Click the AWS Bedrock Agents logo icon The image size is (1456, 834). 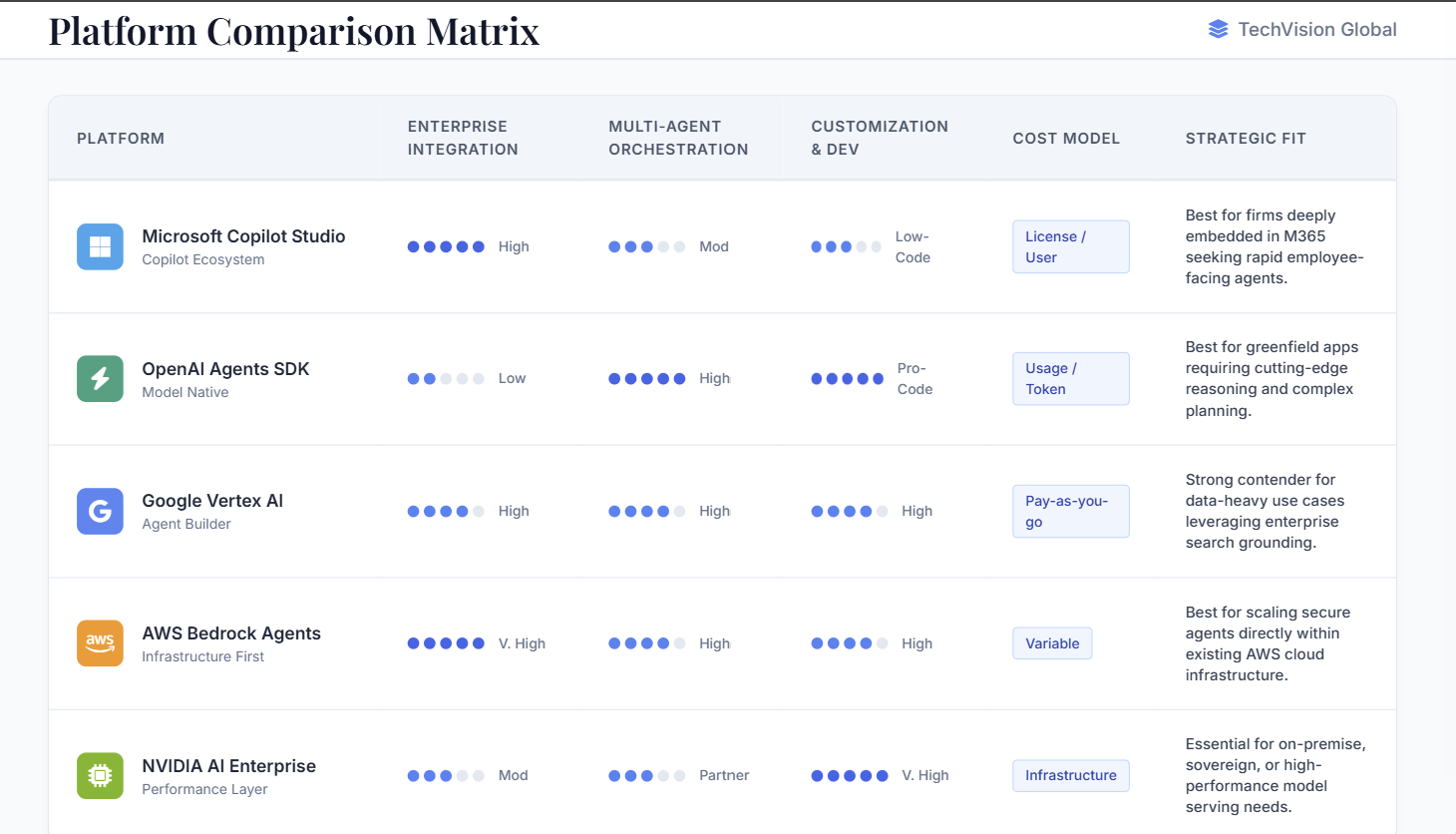coord(100,643)
